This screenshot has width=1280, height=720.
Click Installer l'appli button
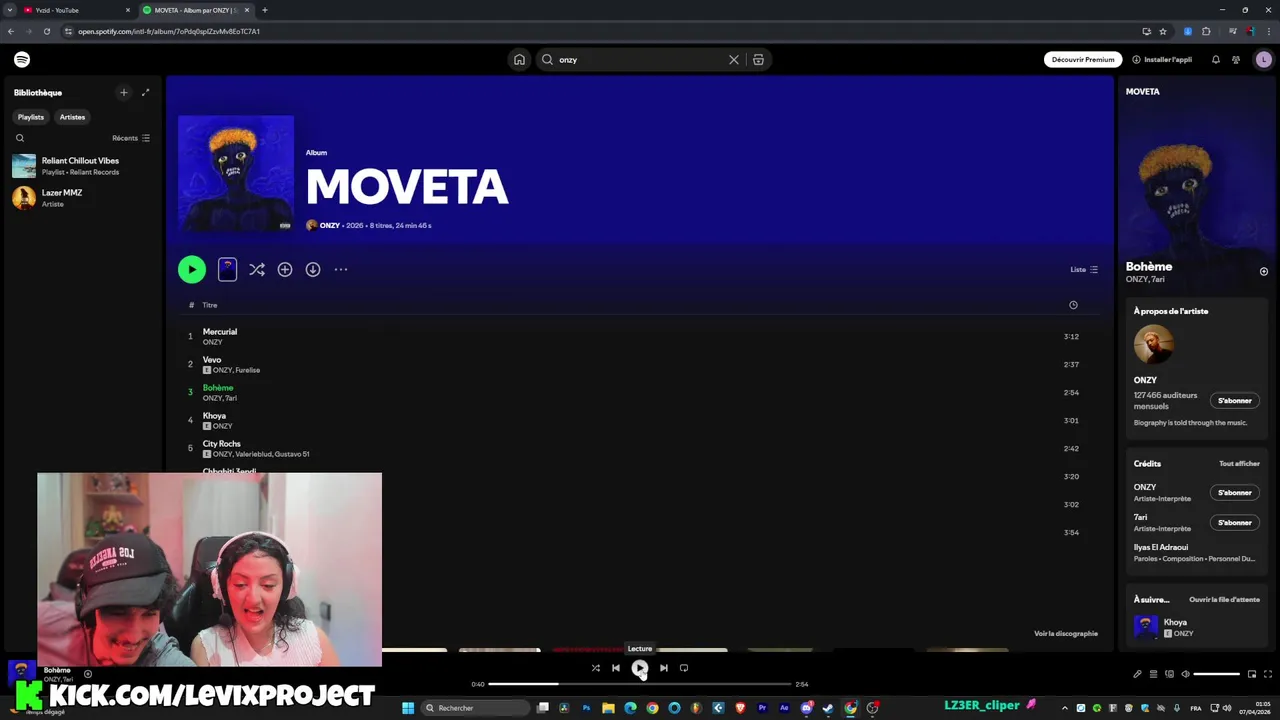click(x=1162, y=60)
